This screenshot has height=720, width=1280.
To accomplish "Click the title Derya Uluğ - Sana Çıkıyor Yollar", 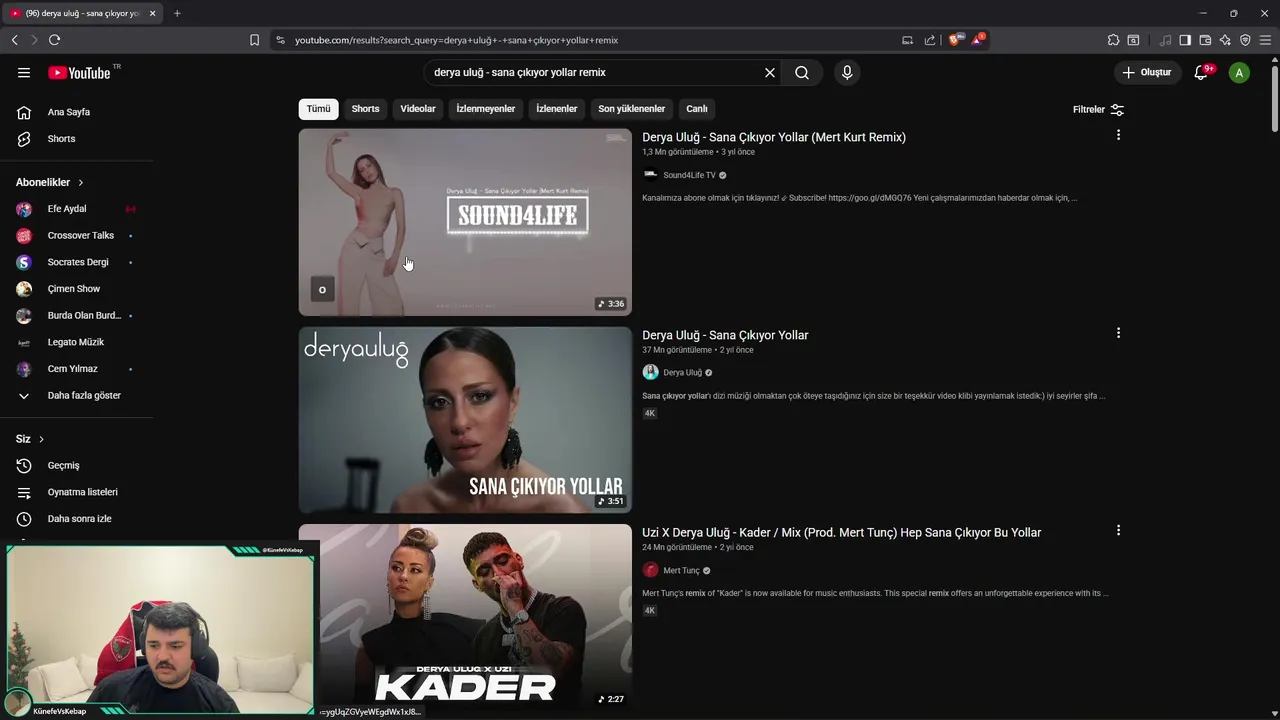I will tap(725, 335).
